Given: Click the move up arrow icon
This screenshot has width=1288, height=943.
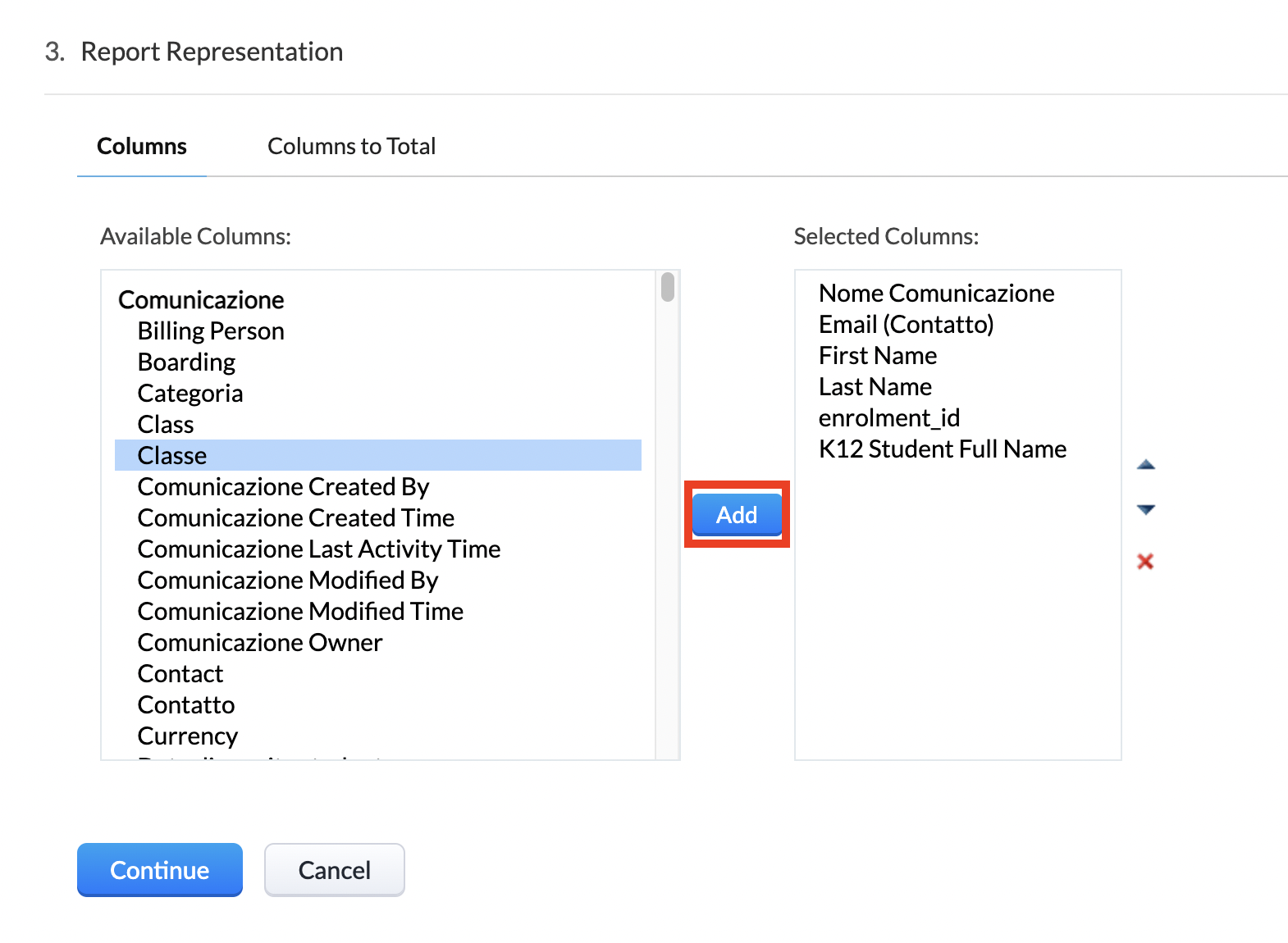Looking at the screenshot, I should (x=1145, y=465).
